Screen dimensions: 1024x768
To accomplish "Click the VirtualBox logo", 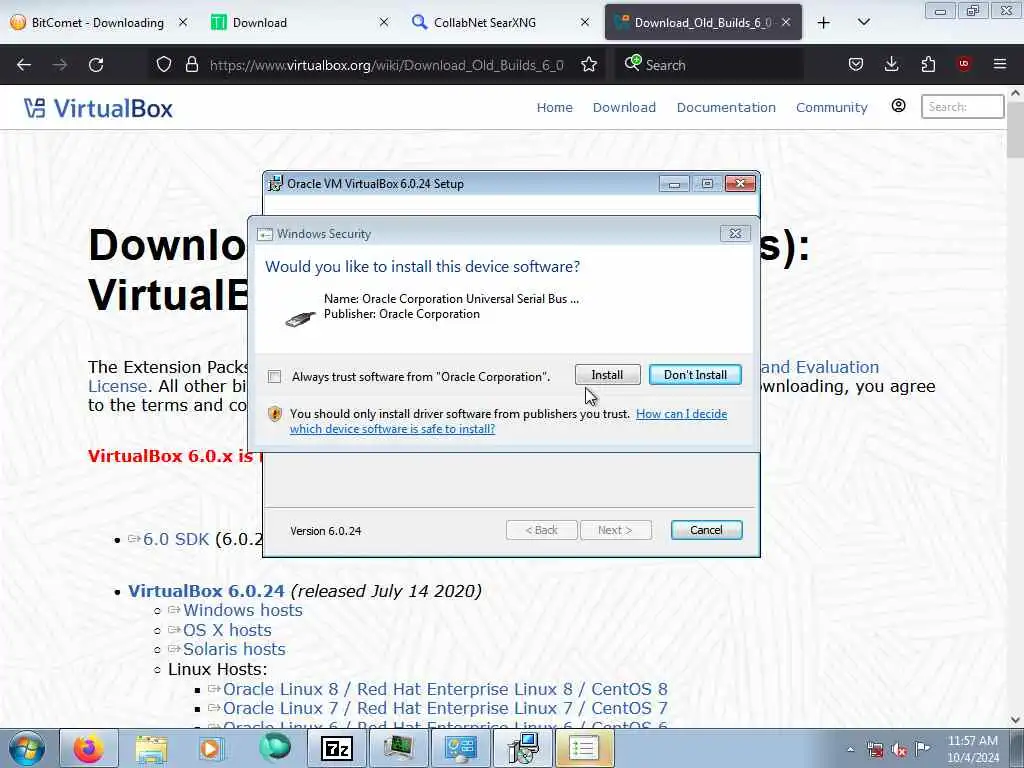I will (99, 108).
